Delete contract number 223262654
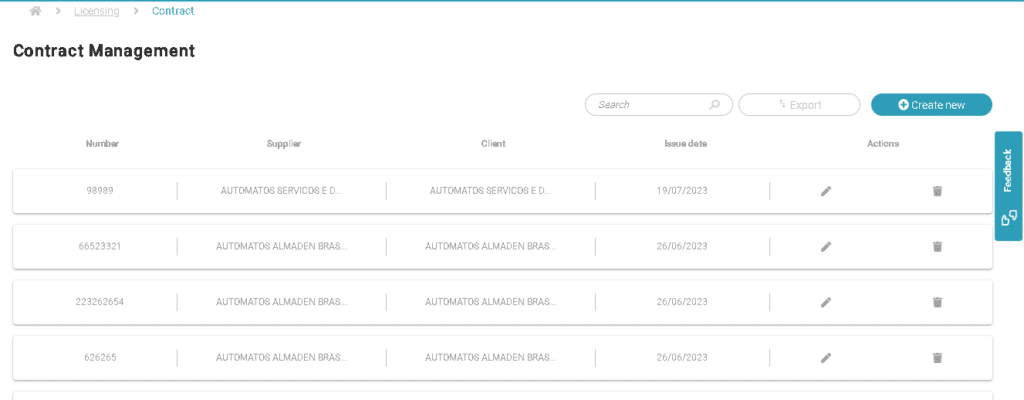The height and width of the screenshot is (400, 1024). click(x=937, y=302)
